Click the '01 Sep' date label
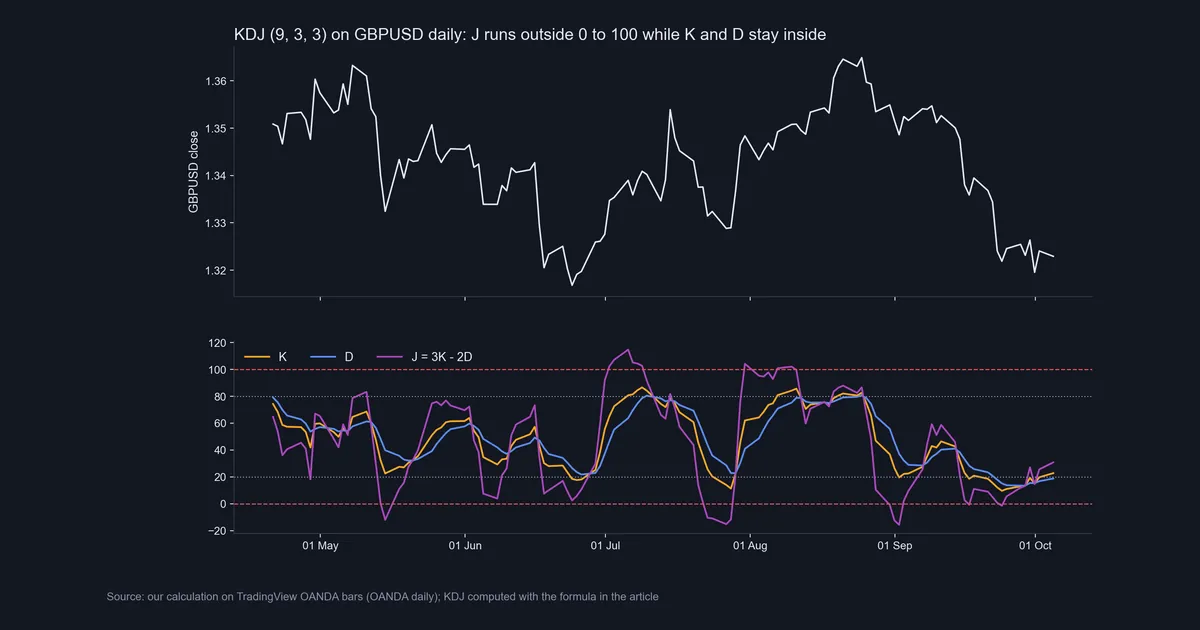Image resolution: width=1200 pixels, height=630 pixels. (x=894, y=546)
